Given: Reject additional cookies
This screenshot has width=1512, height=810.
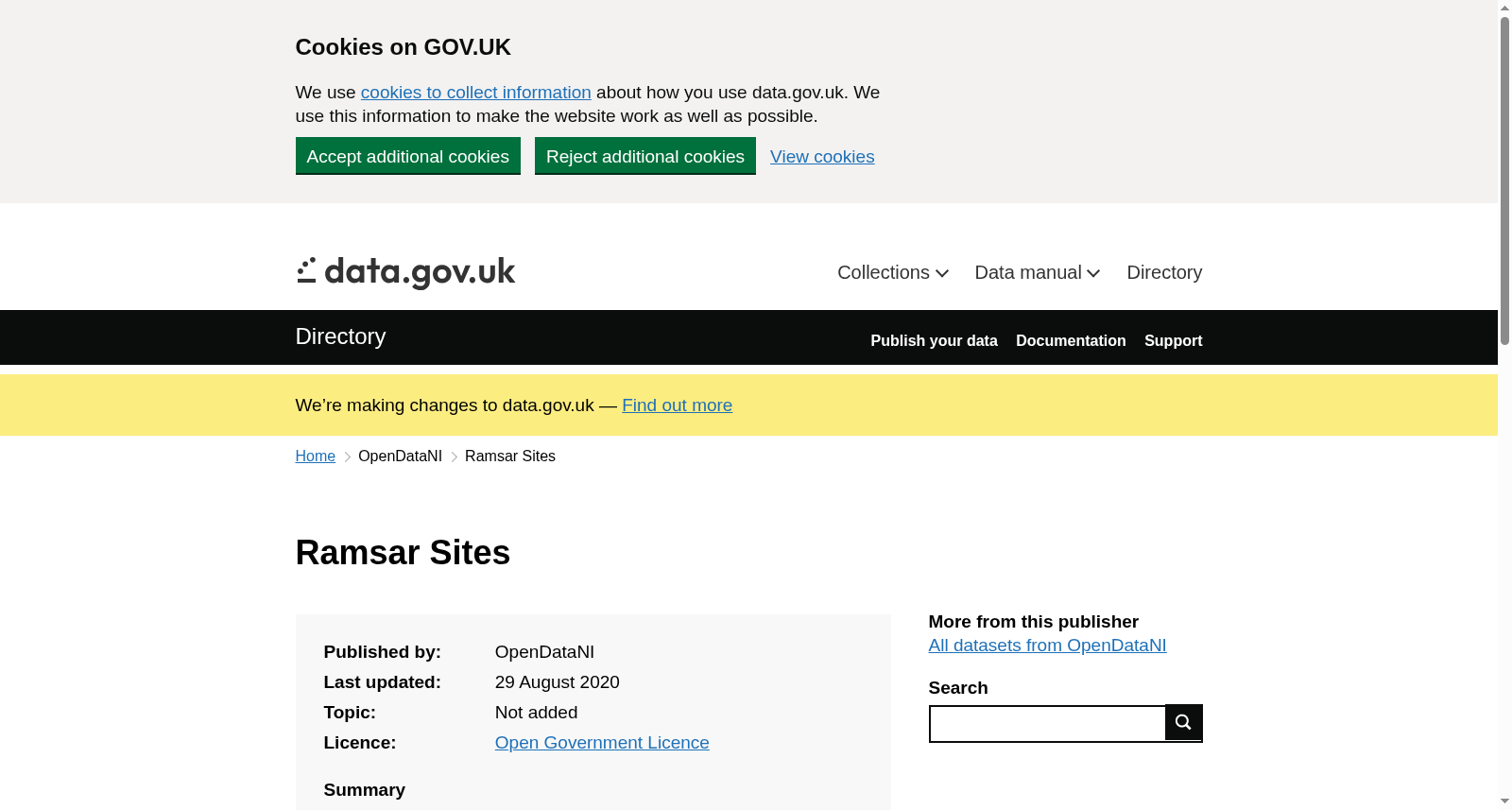Looking at the screenshot, I should tap(645, 156).
